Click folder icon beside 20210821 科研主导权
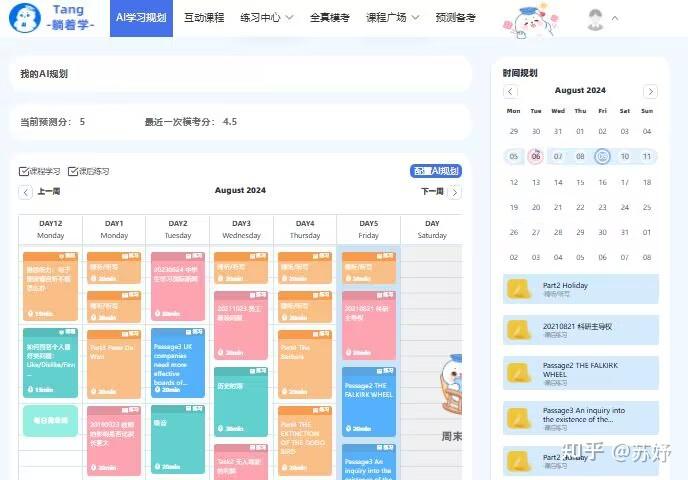 pyautogui.click(x=519, y=330)
